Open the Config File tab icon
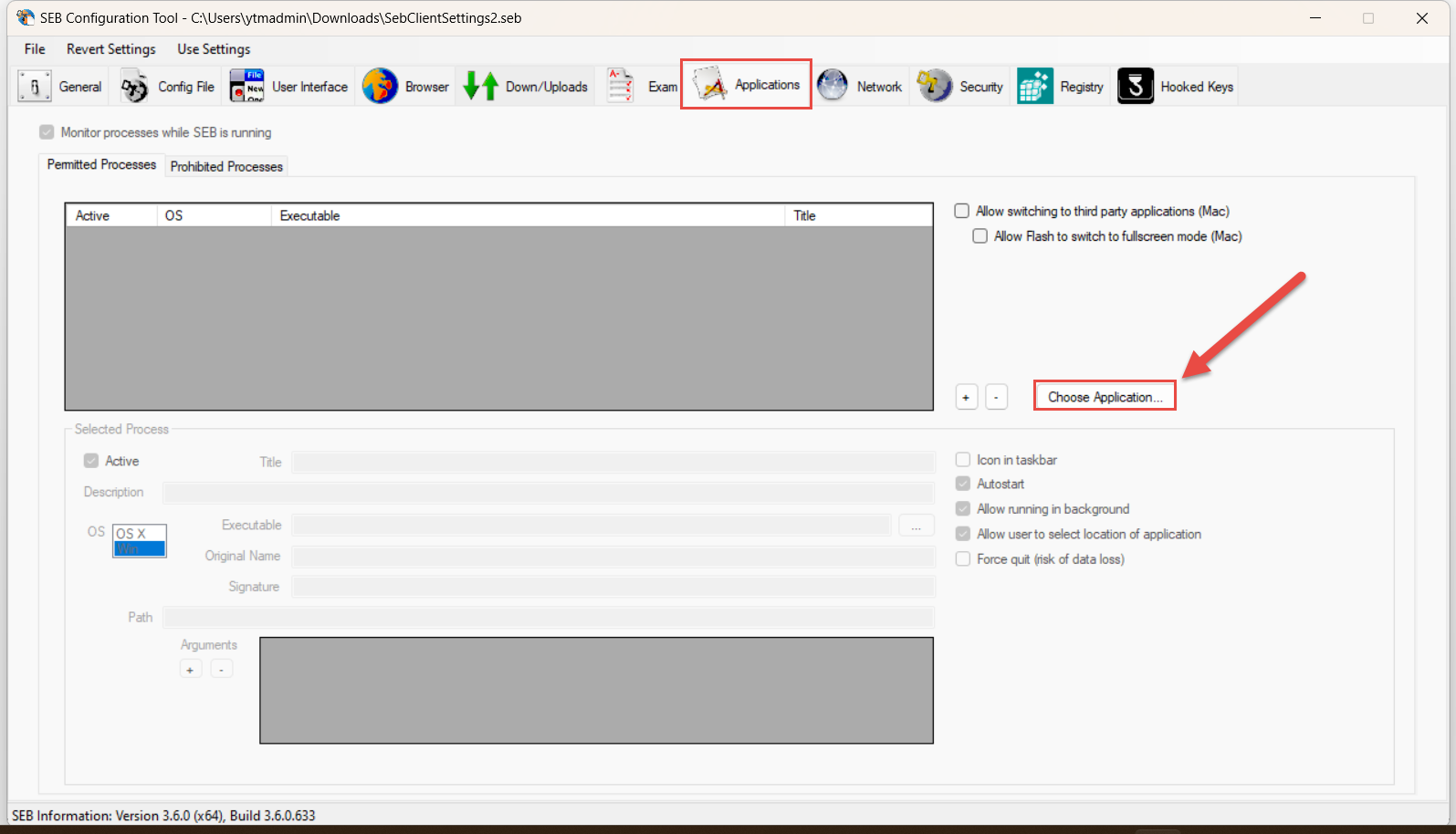 click(135, 87)
